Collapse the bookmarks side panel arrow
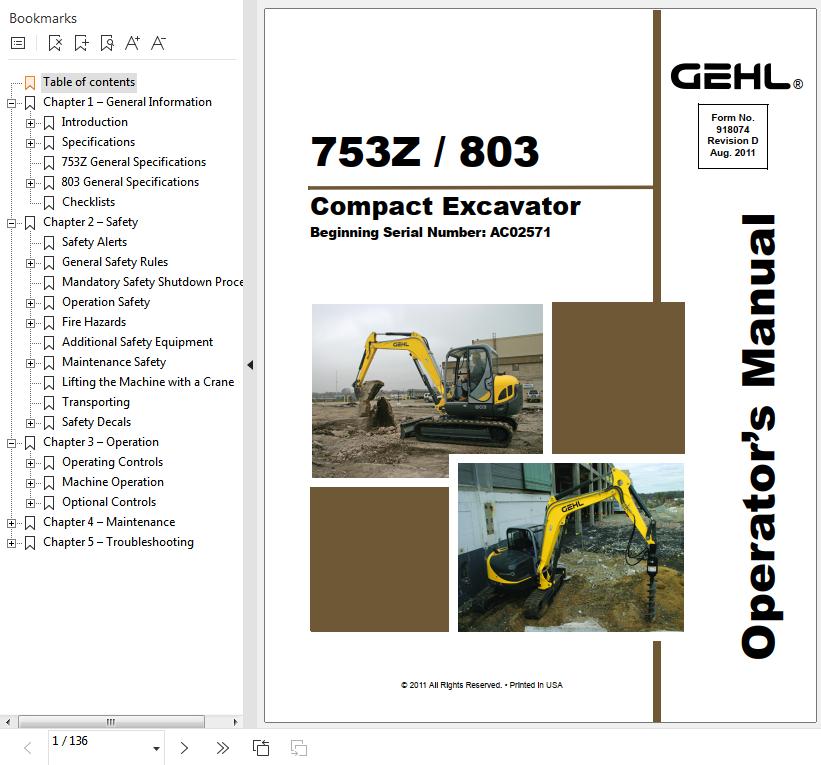This screenshot has height=765, width=821. coord(250,365)
